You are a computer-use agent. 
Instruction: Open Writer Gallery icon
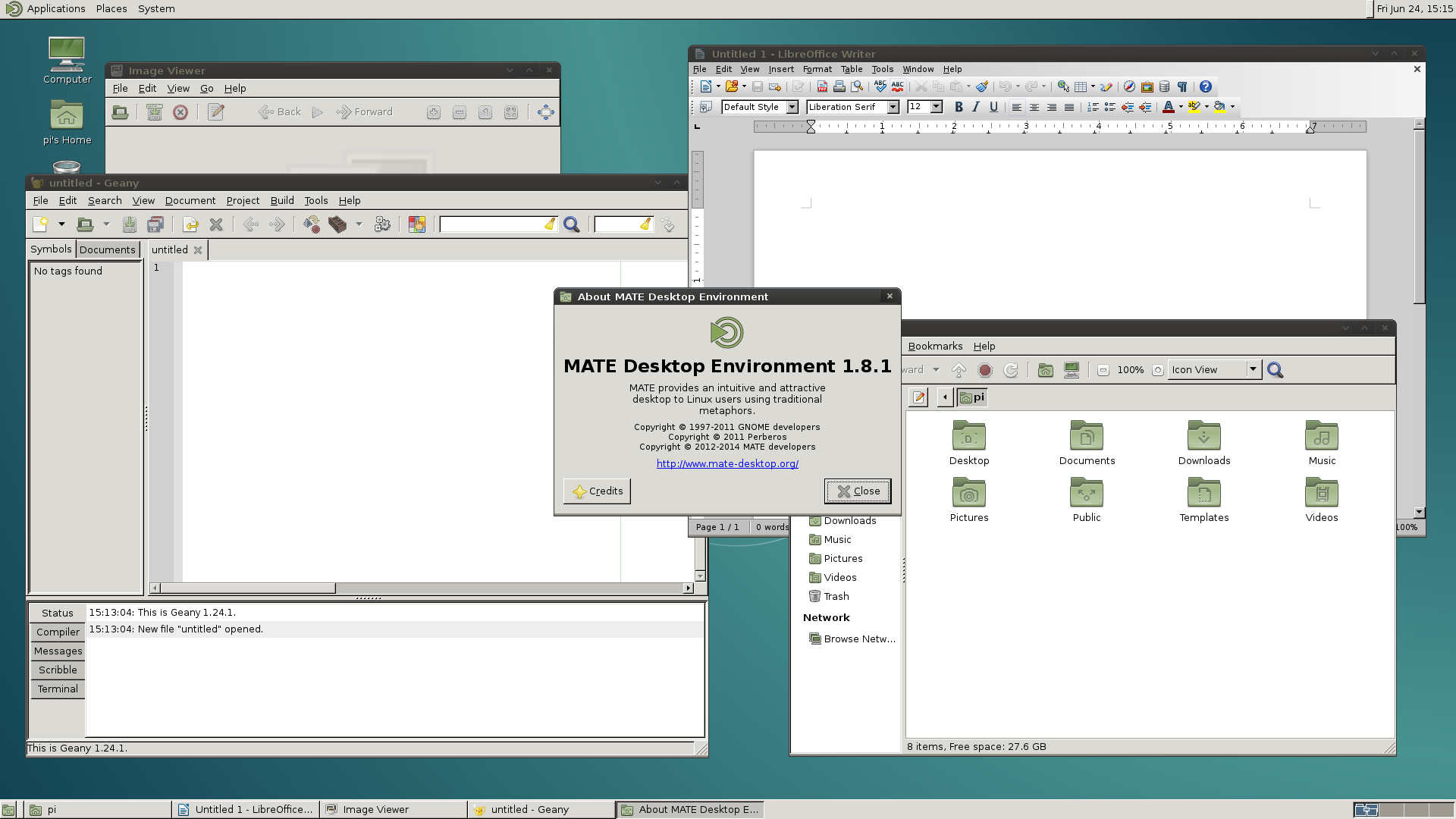1147,87
